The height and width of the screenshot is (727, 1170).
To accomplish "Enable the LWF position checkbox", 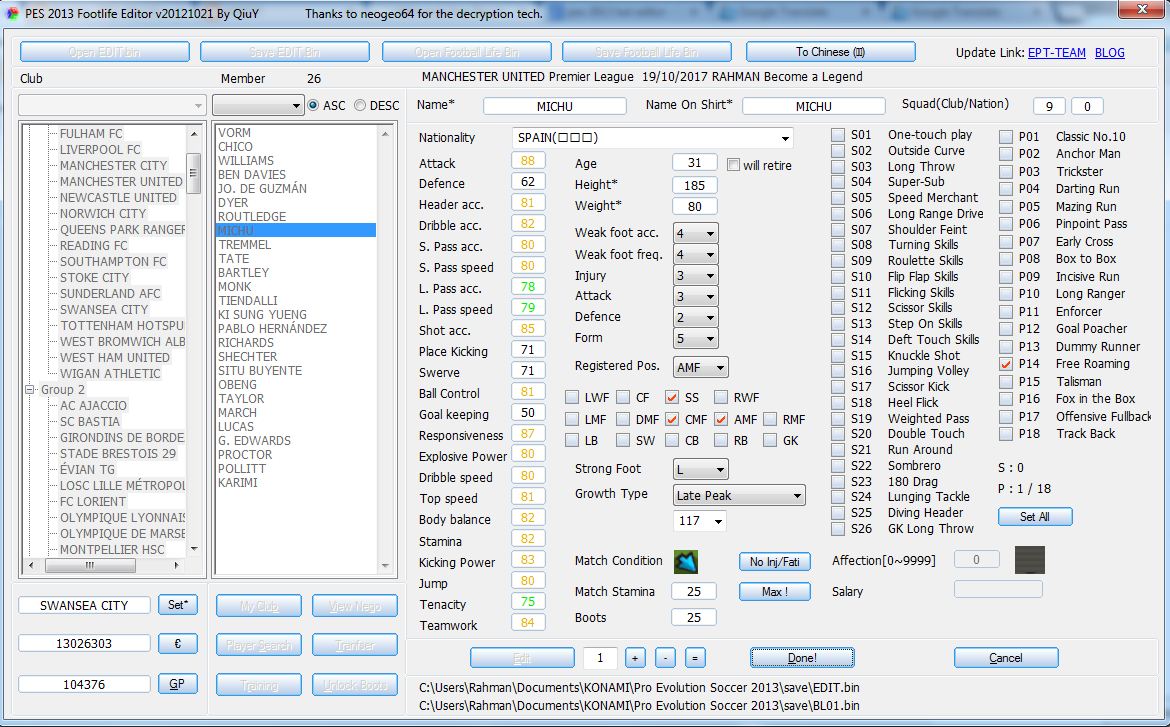I will 572,398.
